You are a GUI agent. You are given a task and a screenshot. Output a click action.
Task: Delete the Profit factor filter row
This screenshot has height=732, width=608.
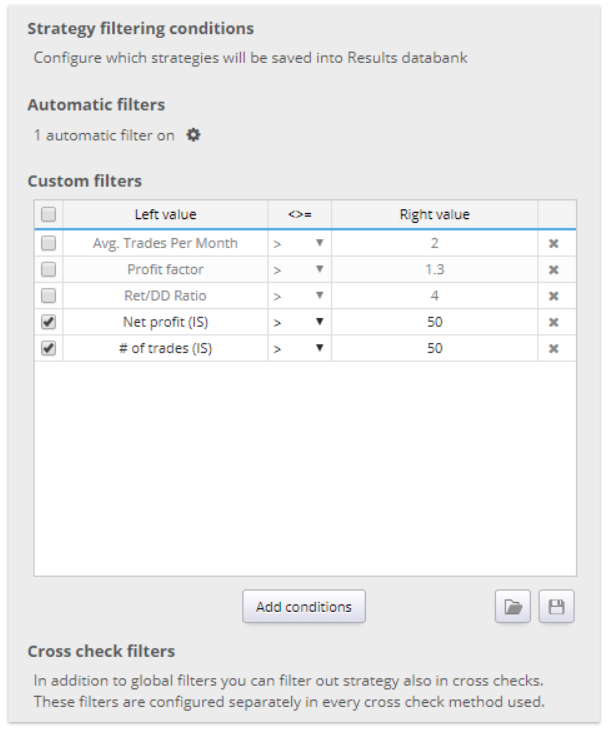tap(553, 269)
